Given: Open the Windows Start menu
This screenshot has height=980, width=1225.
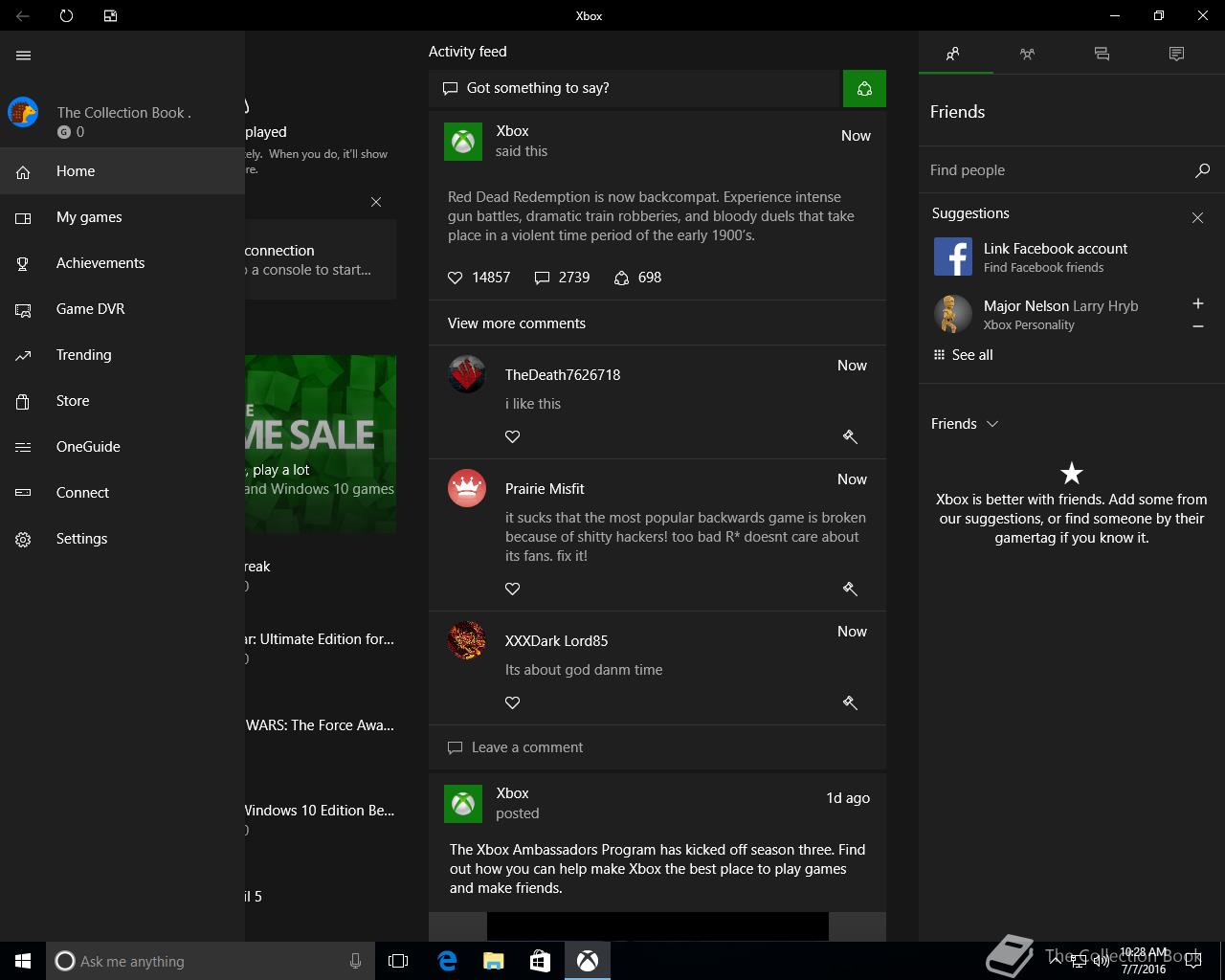Looking at the screenshot, I should pyautogui.click(x=23, y=961).
